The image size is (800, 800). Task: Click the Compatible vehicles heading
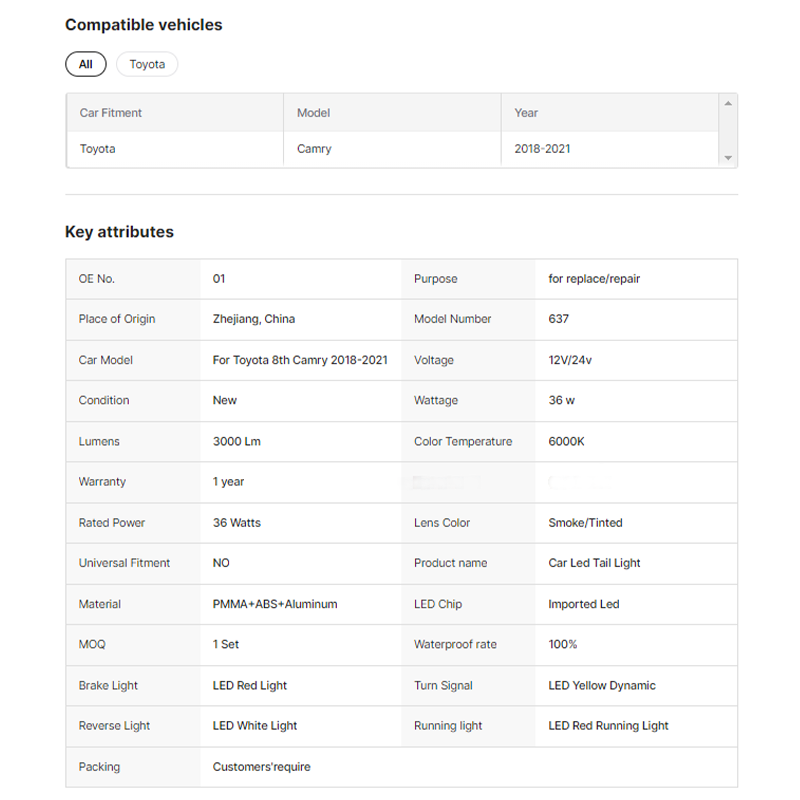tap(144, 25)
